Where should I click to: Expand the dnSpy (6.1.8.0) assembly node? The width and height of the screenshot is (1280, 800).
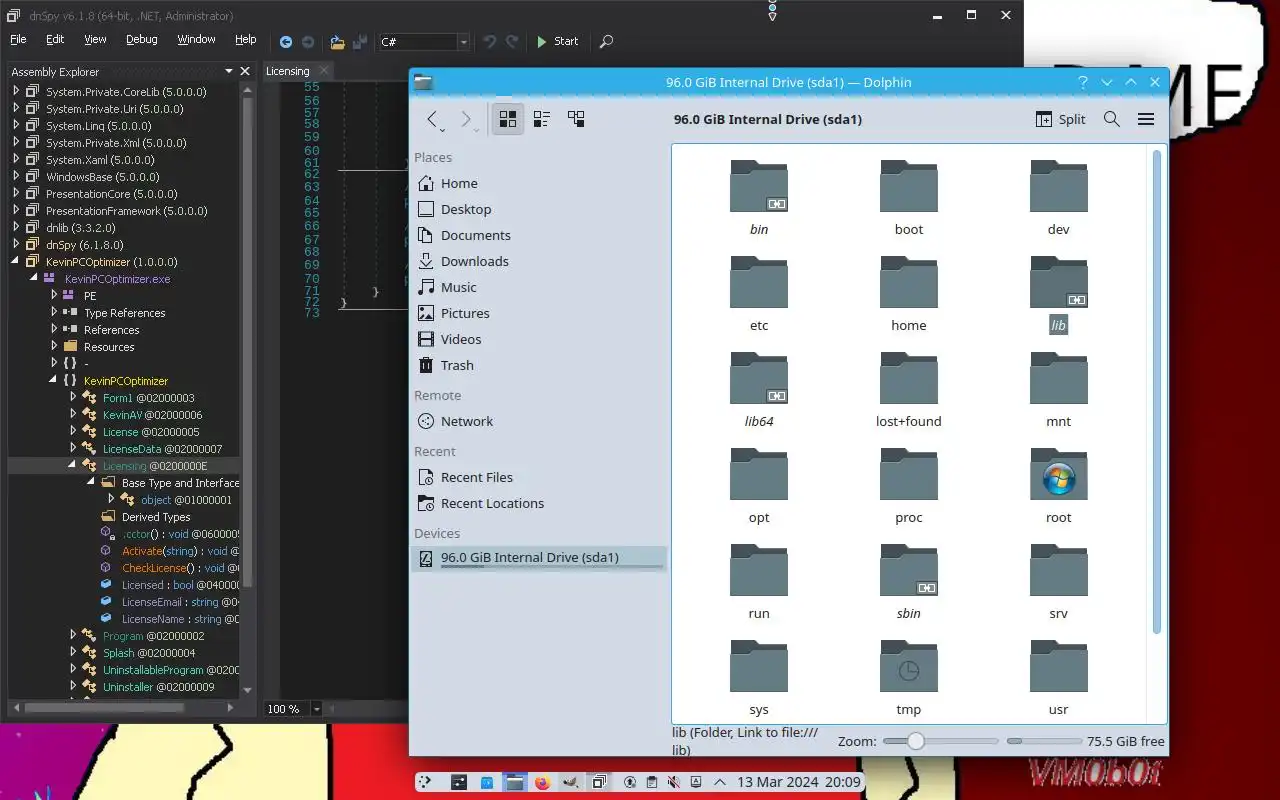(x=16, y=245)
